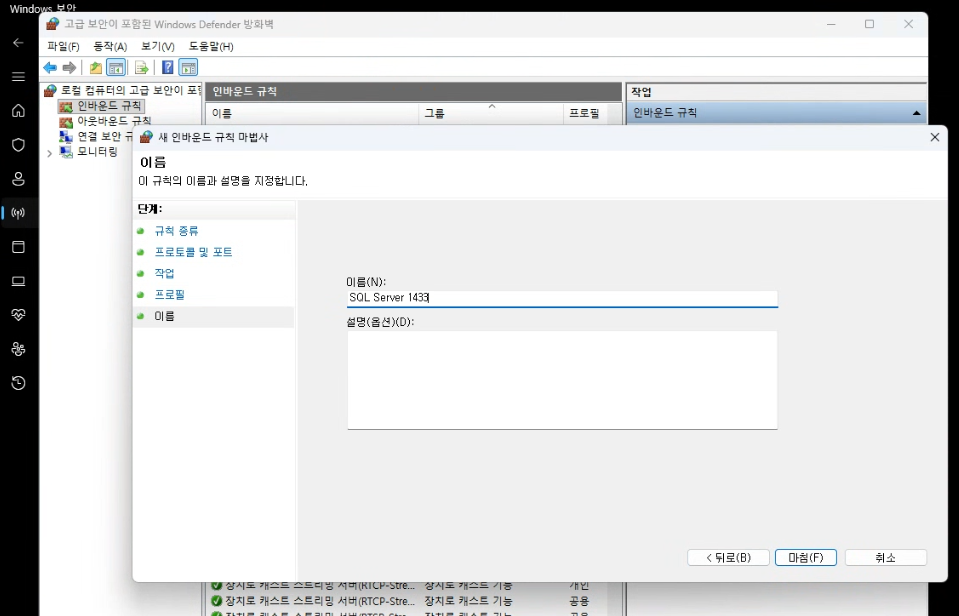This screenshot has width=959, height=616.
Task: Select the 이름 step in wizard
Action: tap(165, 316)
